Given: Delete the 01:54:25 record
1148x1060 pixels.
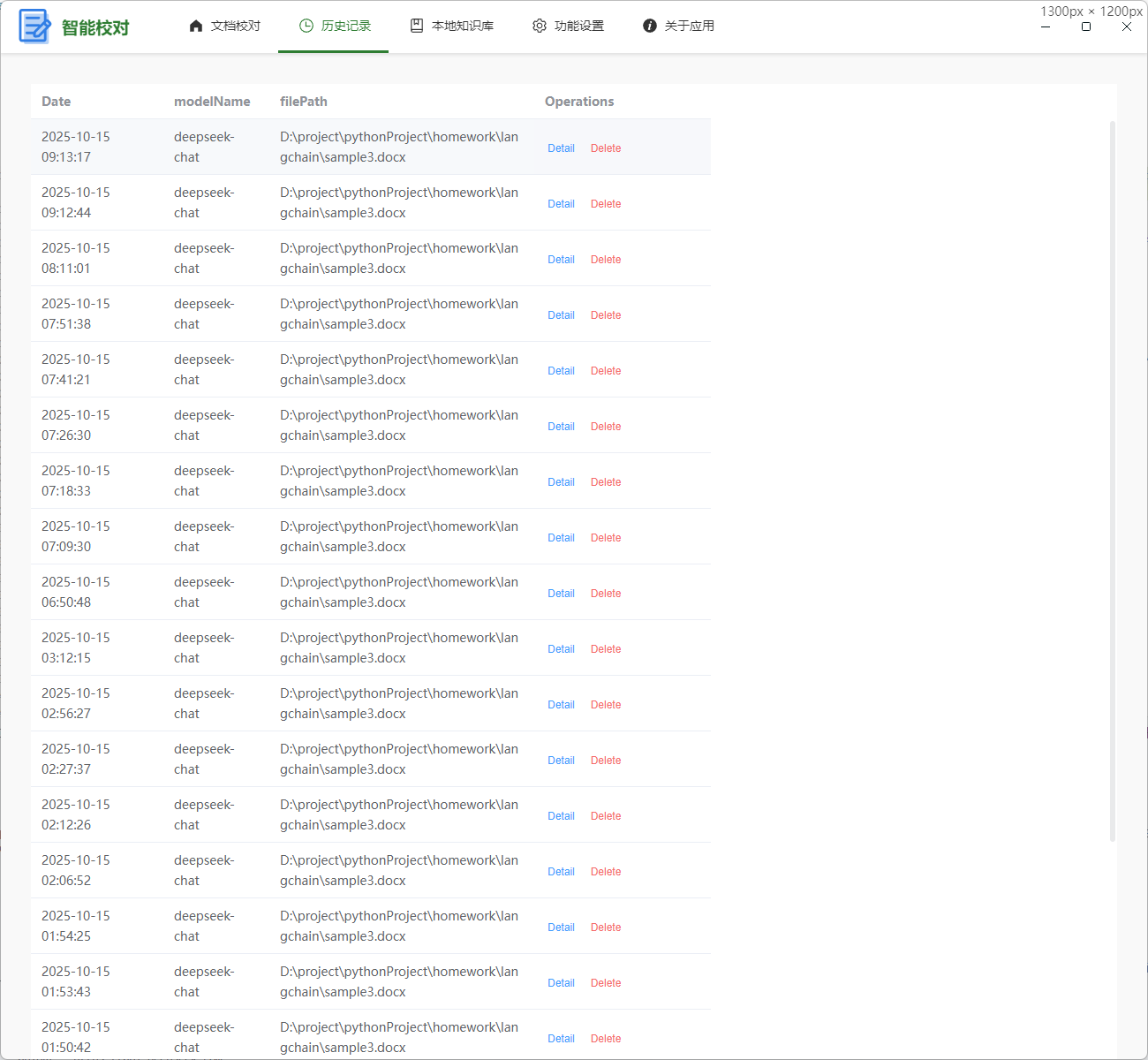Looking at the screenshot, I should coord(606,927).
